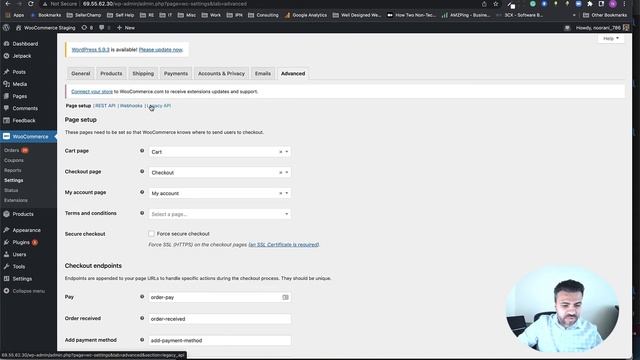Open the Legacy API section link
Image resolution: width=640 pixels, height=360 pixels.
pos(159,106)
